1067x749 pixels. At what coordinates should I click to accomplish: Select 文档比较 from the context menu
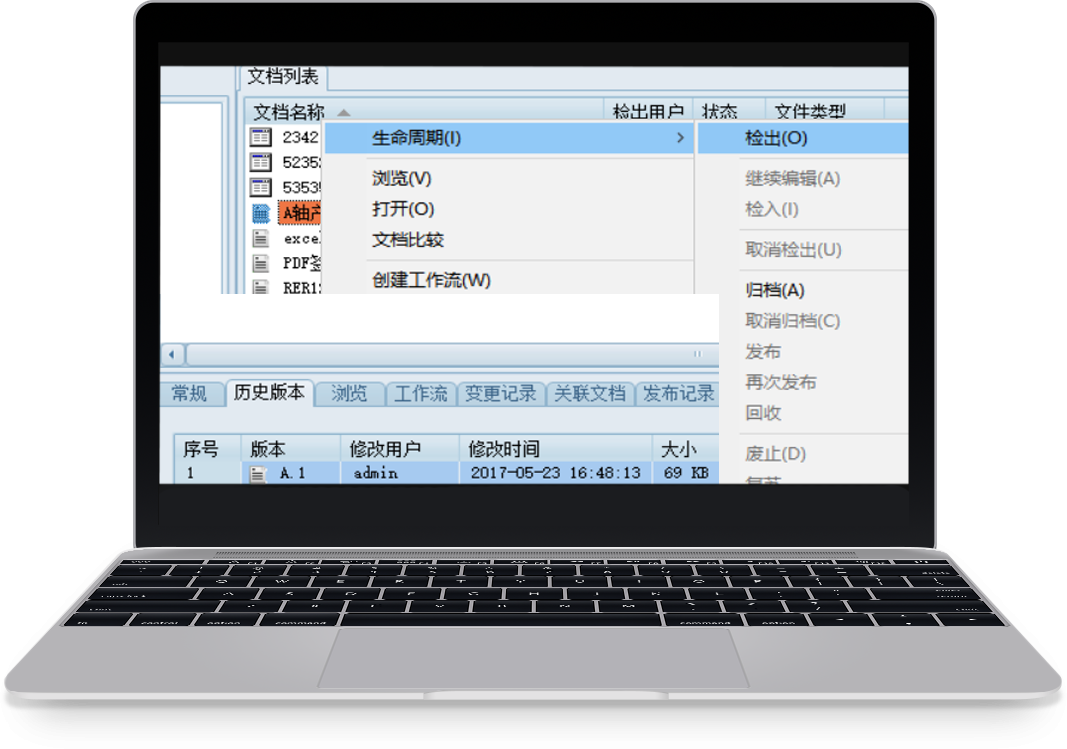pos(407,240)
